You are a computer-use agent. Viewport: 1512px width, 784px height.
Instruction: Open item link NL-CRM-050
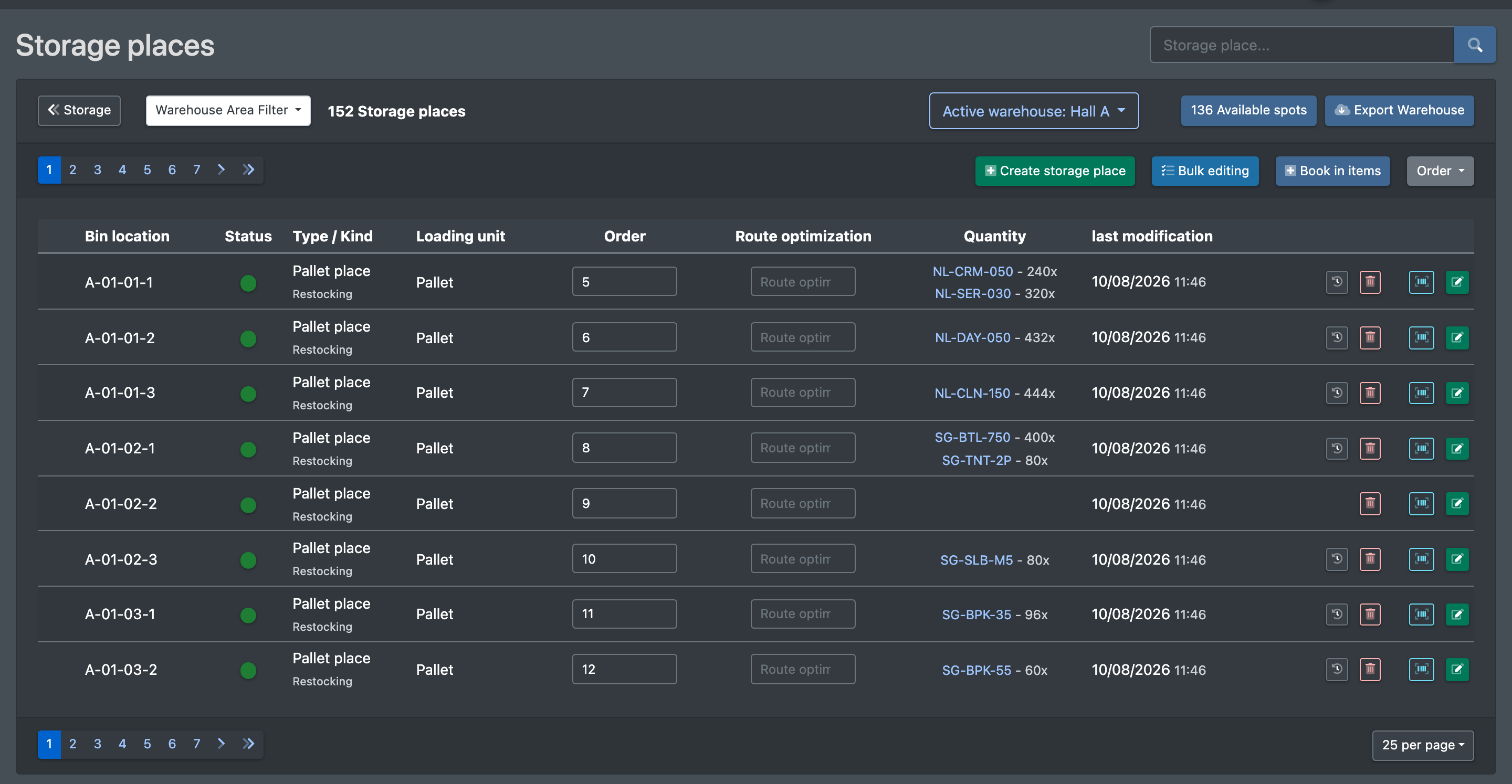pyautogui.click(x=973, y=271)
